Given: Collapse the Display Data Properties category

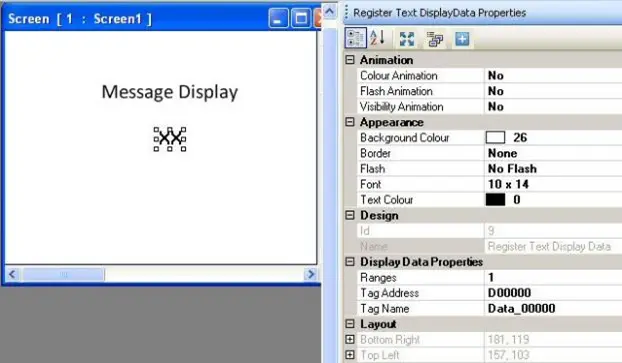Looking at the screenshot, I should click(350, 261).
